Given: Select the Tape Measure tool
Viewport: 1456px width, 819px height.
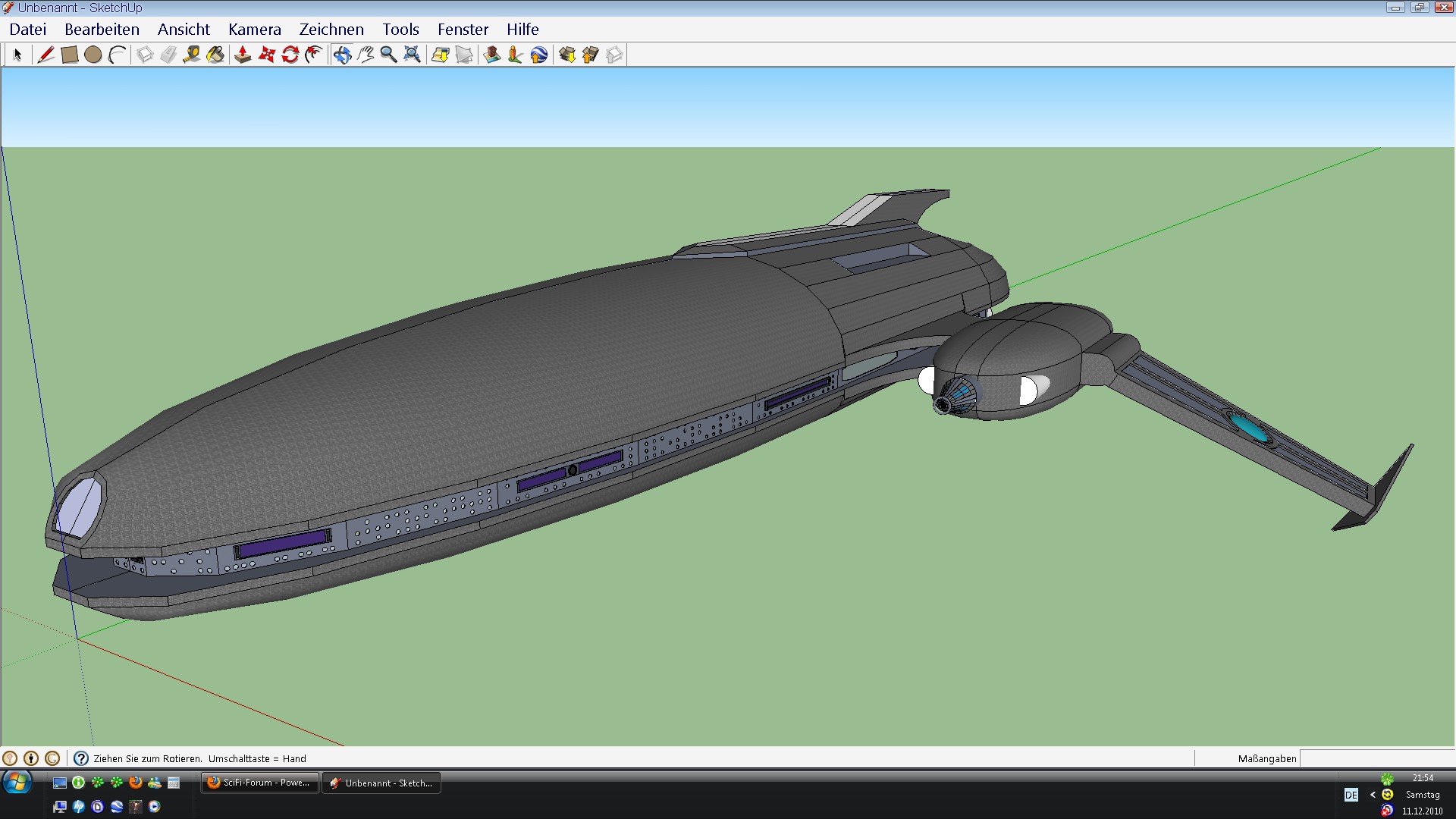Looking at the screenshot, I should [x=191, y=55].
